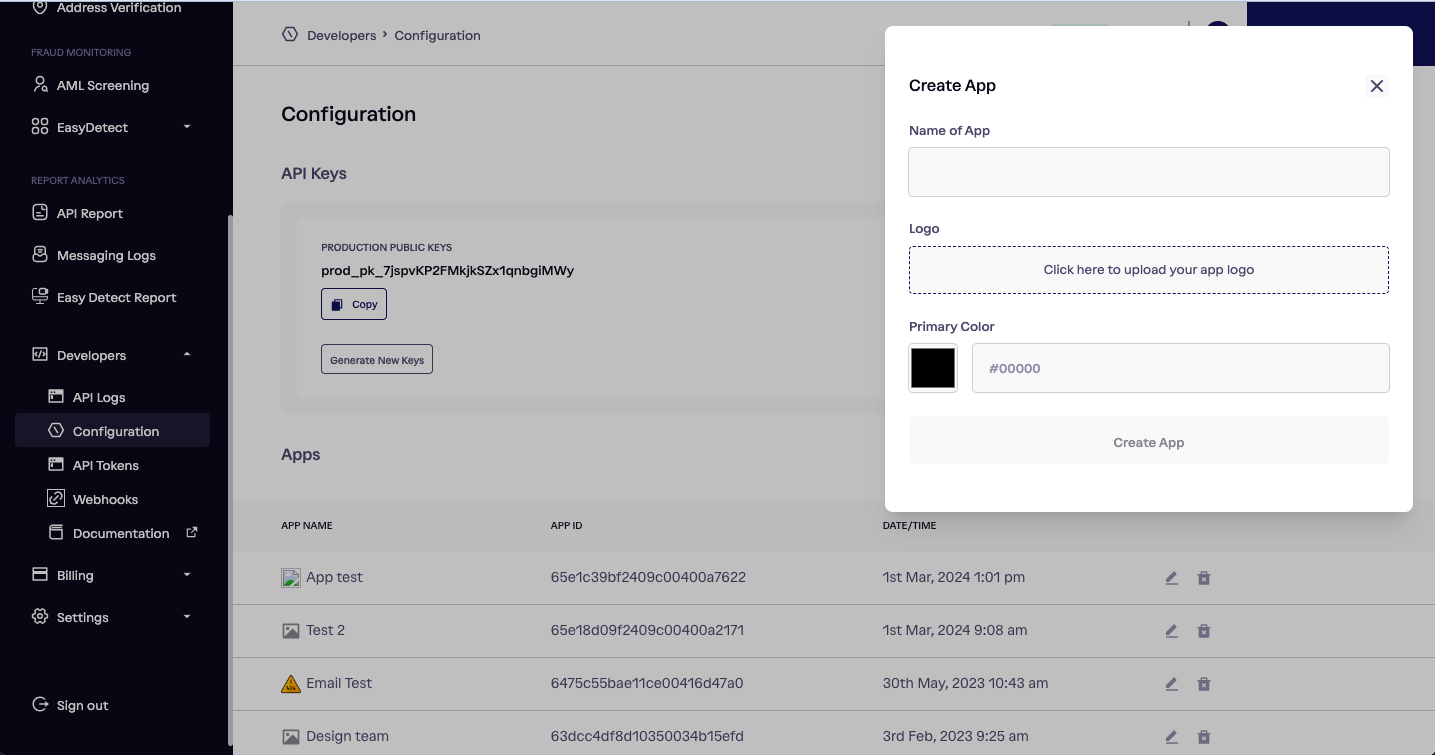Click the edit pencil icon for Email Test
This screenshot has height=755, width=1435.
click(1171, 684)
